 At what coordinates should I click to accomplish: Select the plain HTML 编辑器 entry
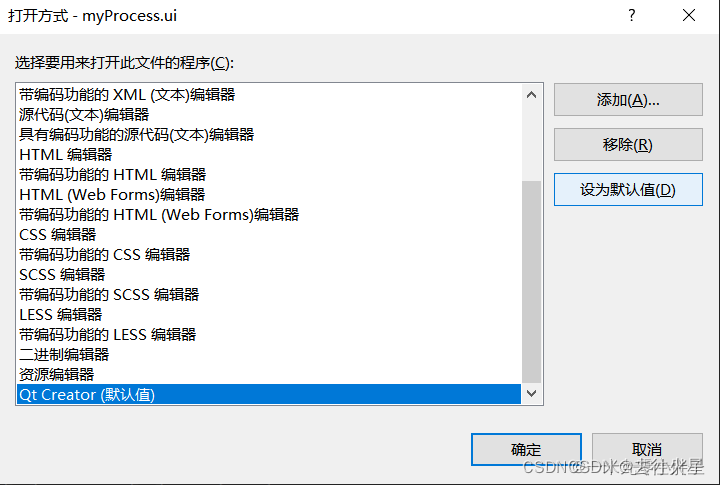269,155
